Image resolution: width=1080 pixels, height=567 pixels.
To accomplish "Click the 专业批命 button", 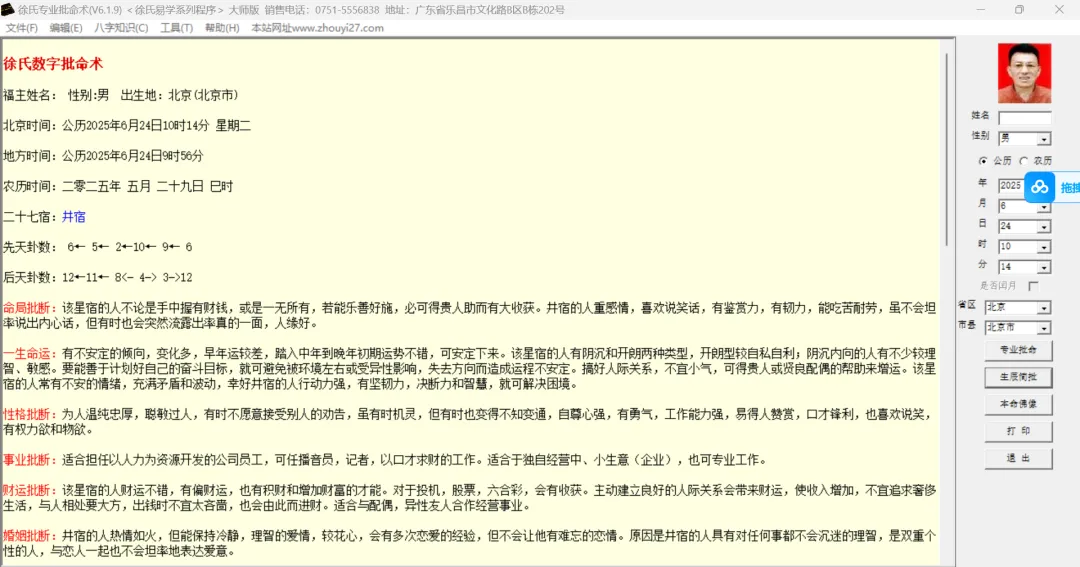I will [1018, 350].
